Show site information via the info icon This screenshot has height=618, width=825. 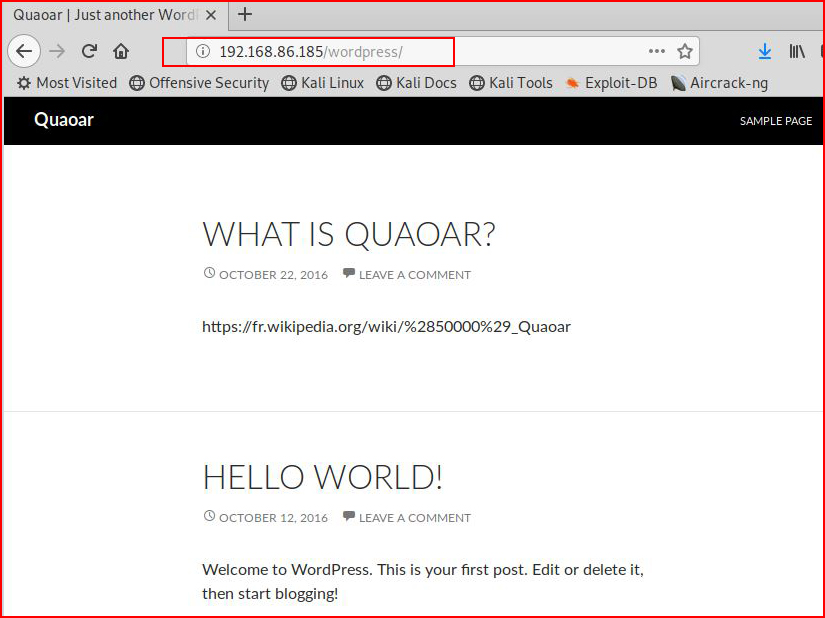203,51
